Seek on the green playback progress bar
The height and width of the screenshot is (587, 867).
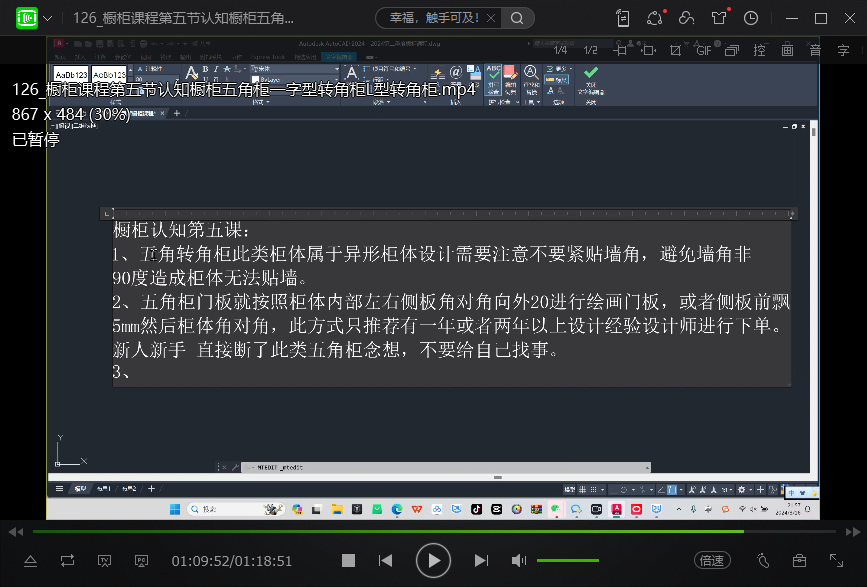click(x=434, y=532)
